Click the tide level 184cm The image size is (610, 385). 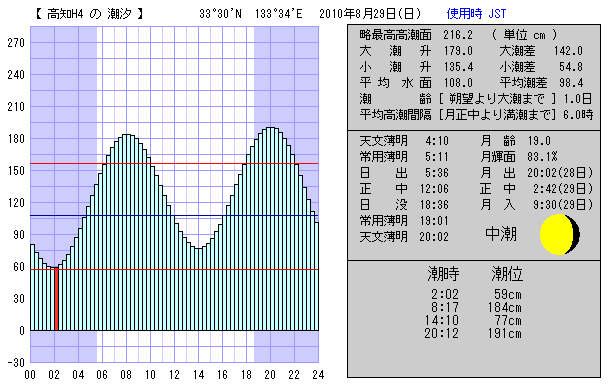coord(505,307)
